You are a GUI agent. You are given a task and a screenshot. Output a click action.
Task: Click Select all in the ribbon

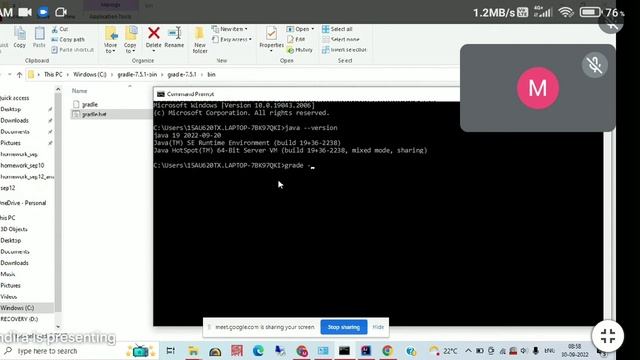click(337, 29)
